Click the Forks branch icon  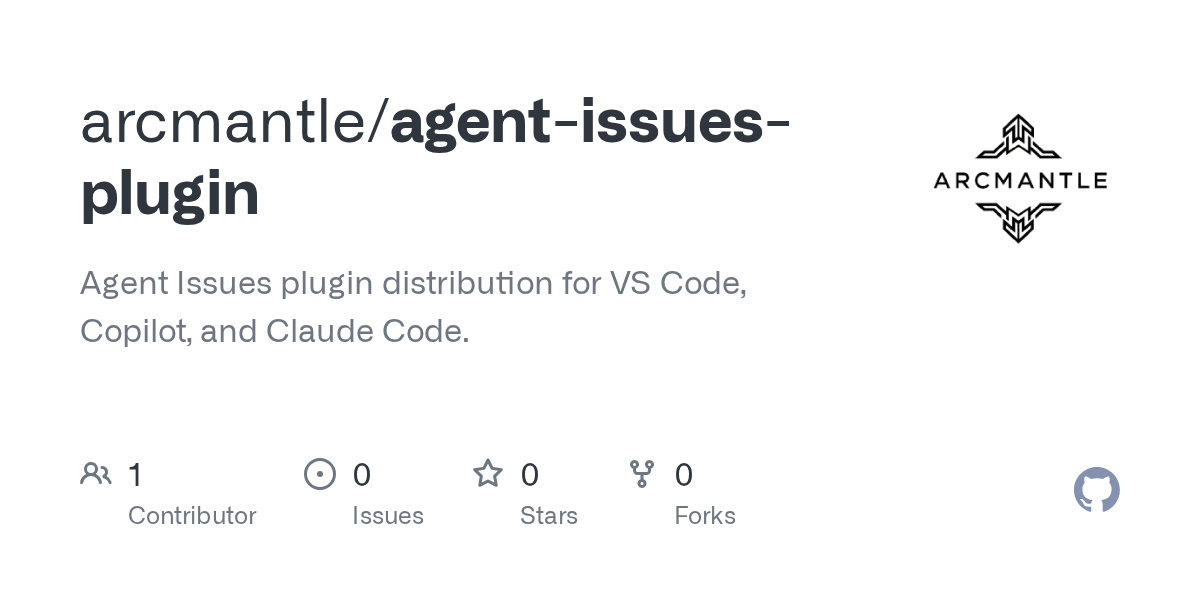click(x=641, y=473)
